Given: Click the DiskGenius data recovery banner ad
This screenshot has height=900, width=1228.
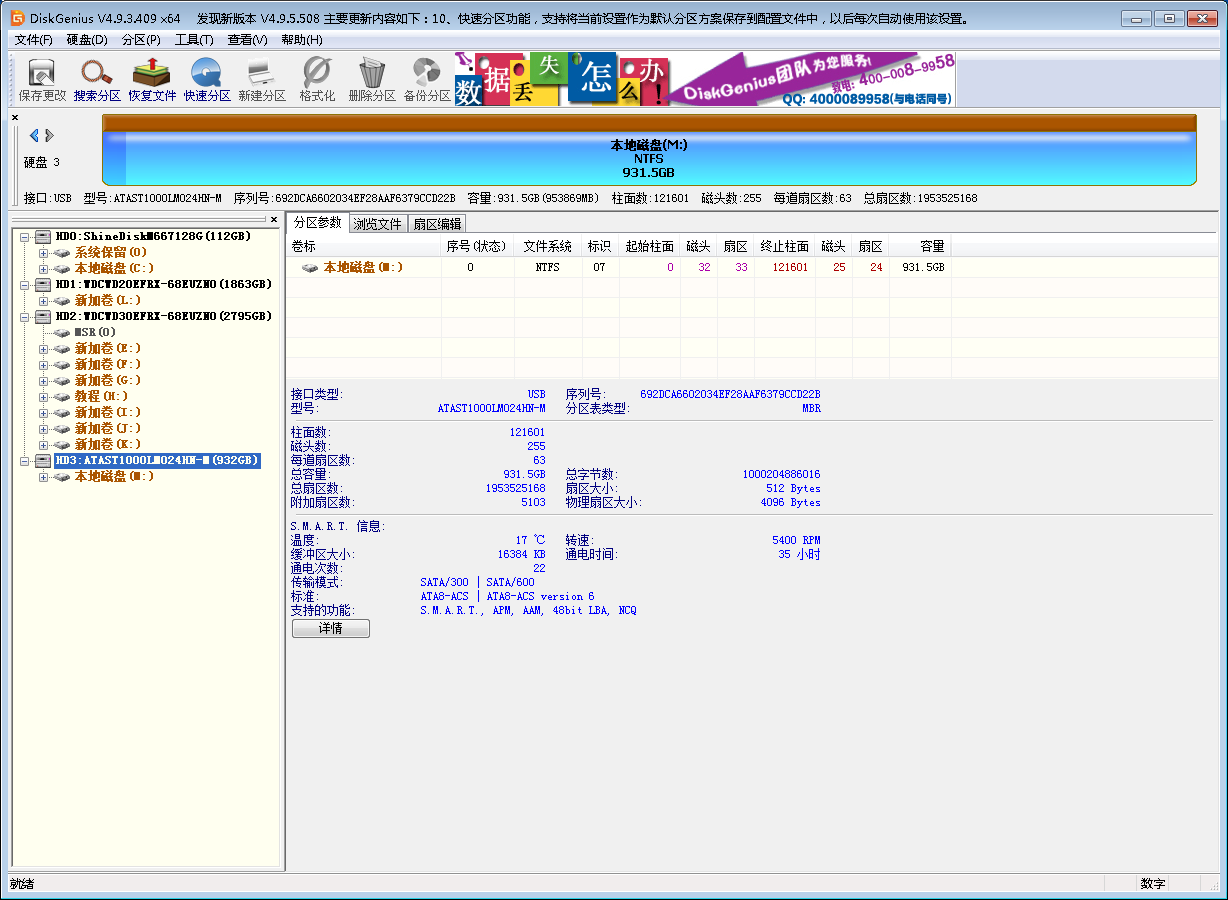Looking at the screenshot, I should [705, 79].
